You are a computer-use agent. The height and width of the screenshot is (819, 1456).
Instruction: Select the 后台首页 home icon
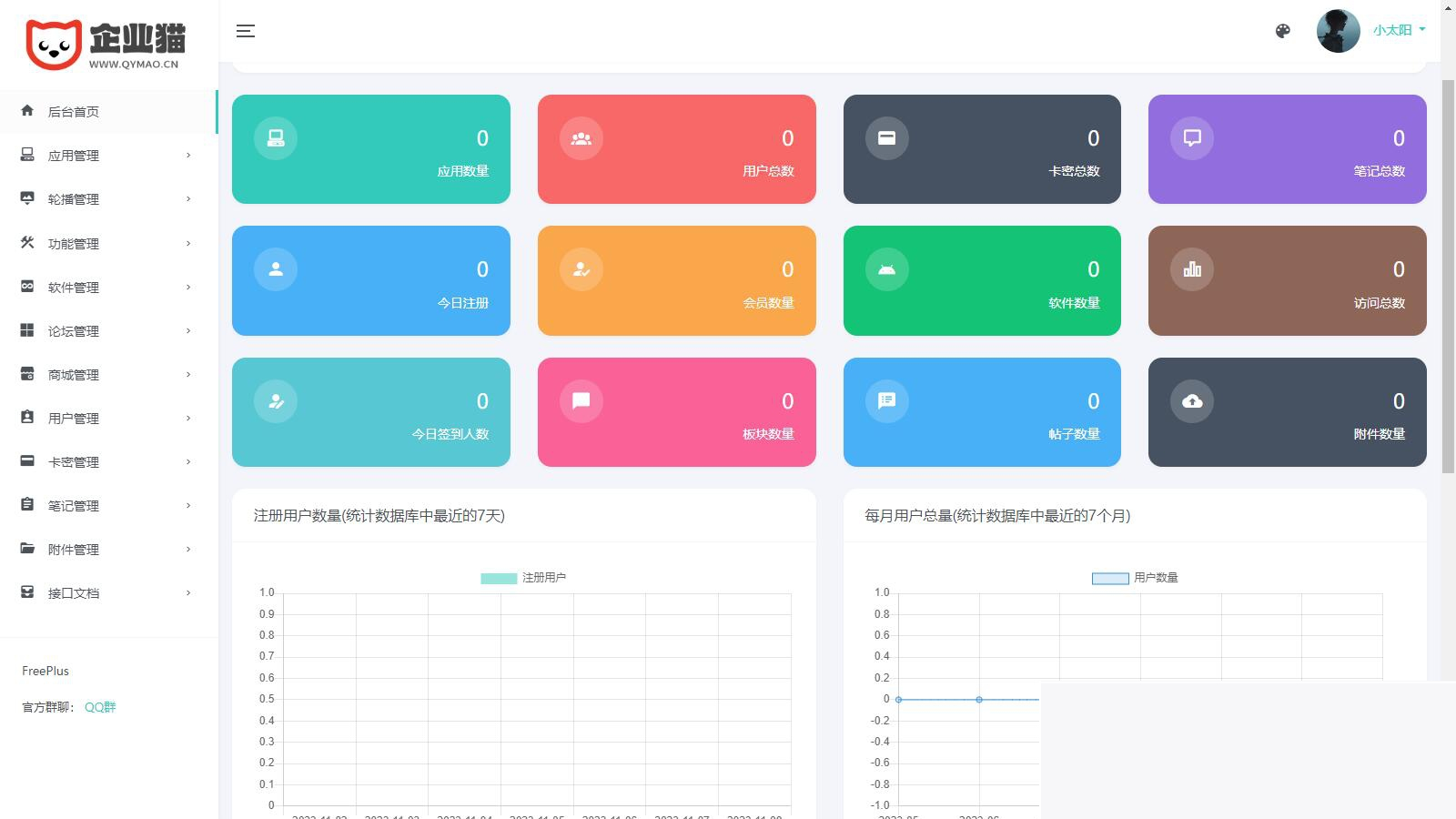point(26,111)
